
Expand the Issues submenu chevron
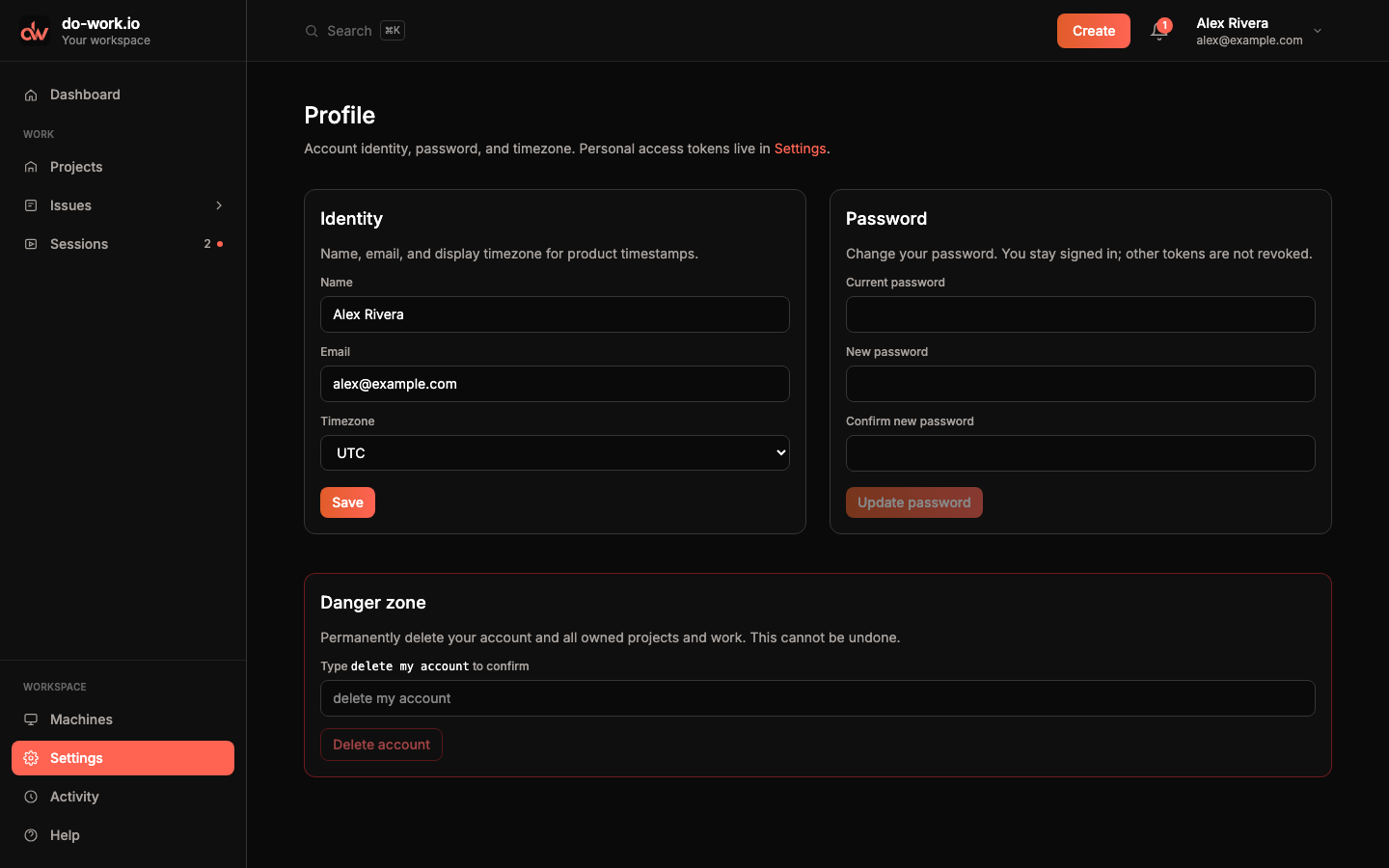(x=219, y=205)
